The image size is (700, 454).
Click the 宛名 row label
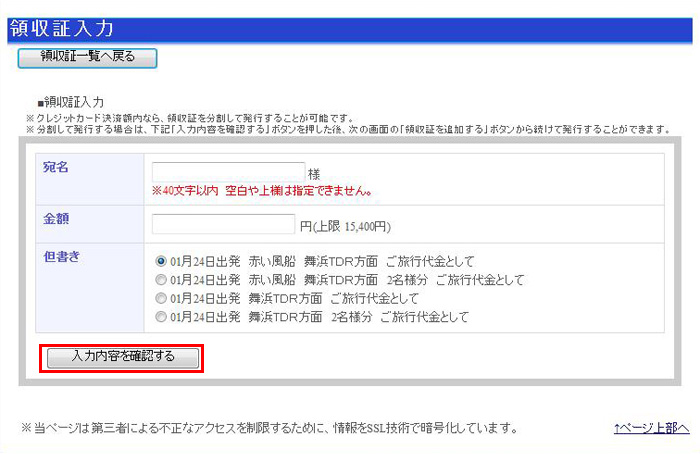56,167
